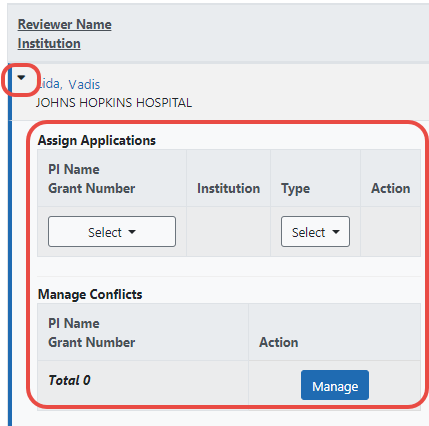Click Institution column header in Assign Applications
This screenshot has height=426, width=429.
228,188
